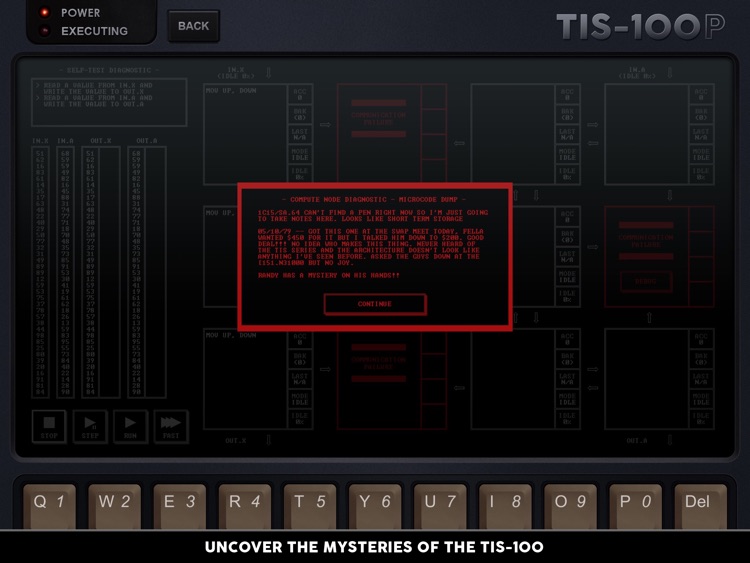Screen dimensions: 750x563
Task: Tap the I 8 key
Action: (x=505, y=506)
